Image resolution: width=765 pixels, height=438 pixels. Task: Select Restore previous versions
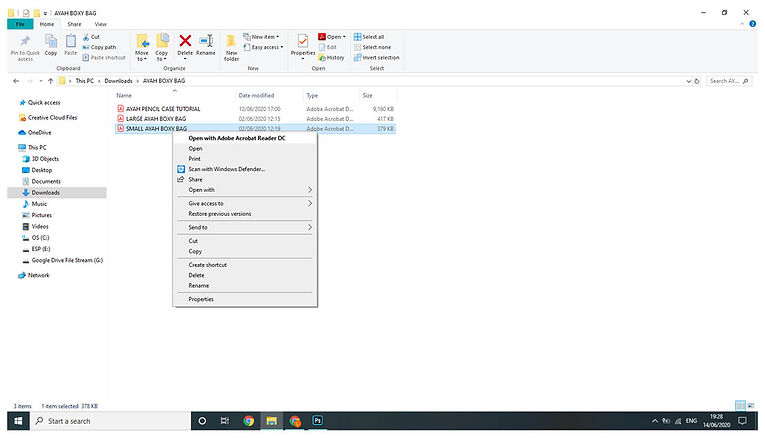pos(244,214)
